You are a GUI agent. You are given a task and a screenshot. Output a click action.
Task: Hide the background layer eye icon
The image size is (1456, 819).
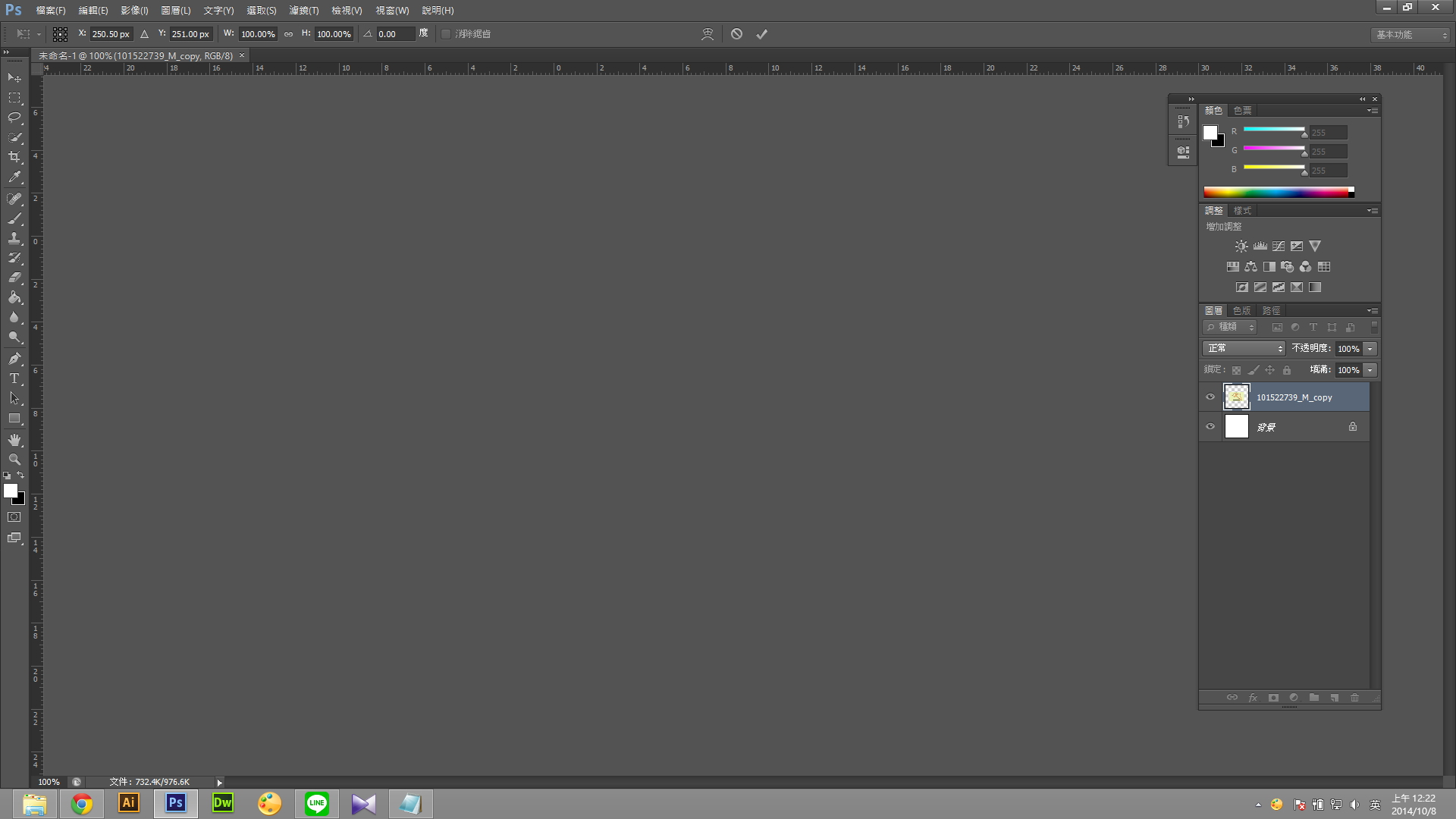(x=1210, y=426)
